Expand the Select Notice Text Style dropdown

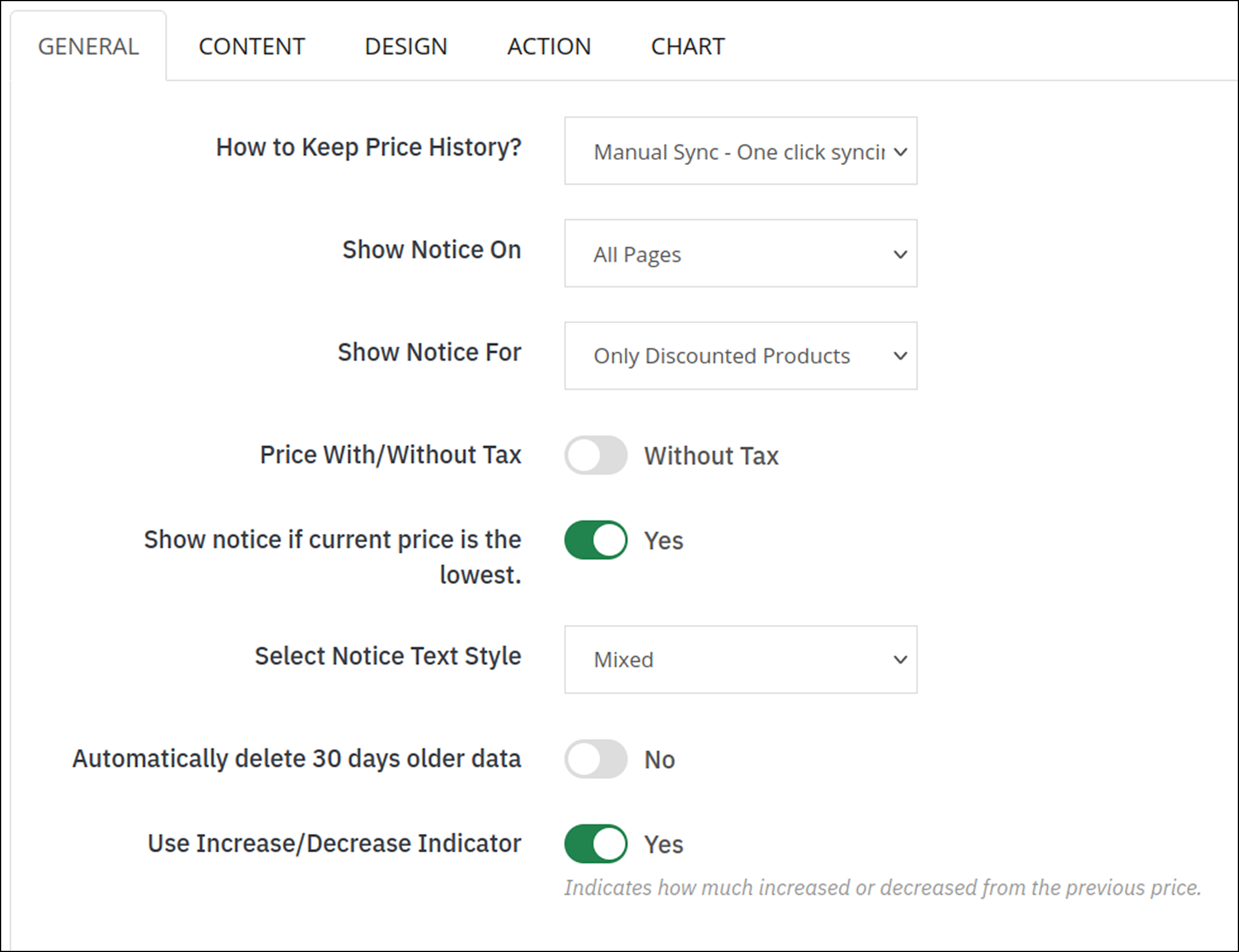pos(740,659)
